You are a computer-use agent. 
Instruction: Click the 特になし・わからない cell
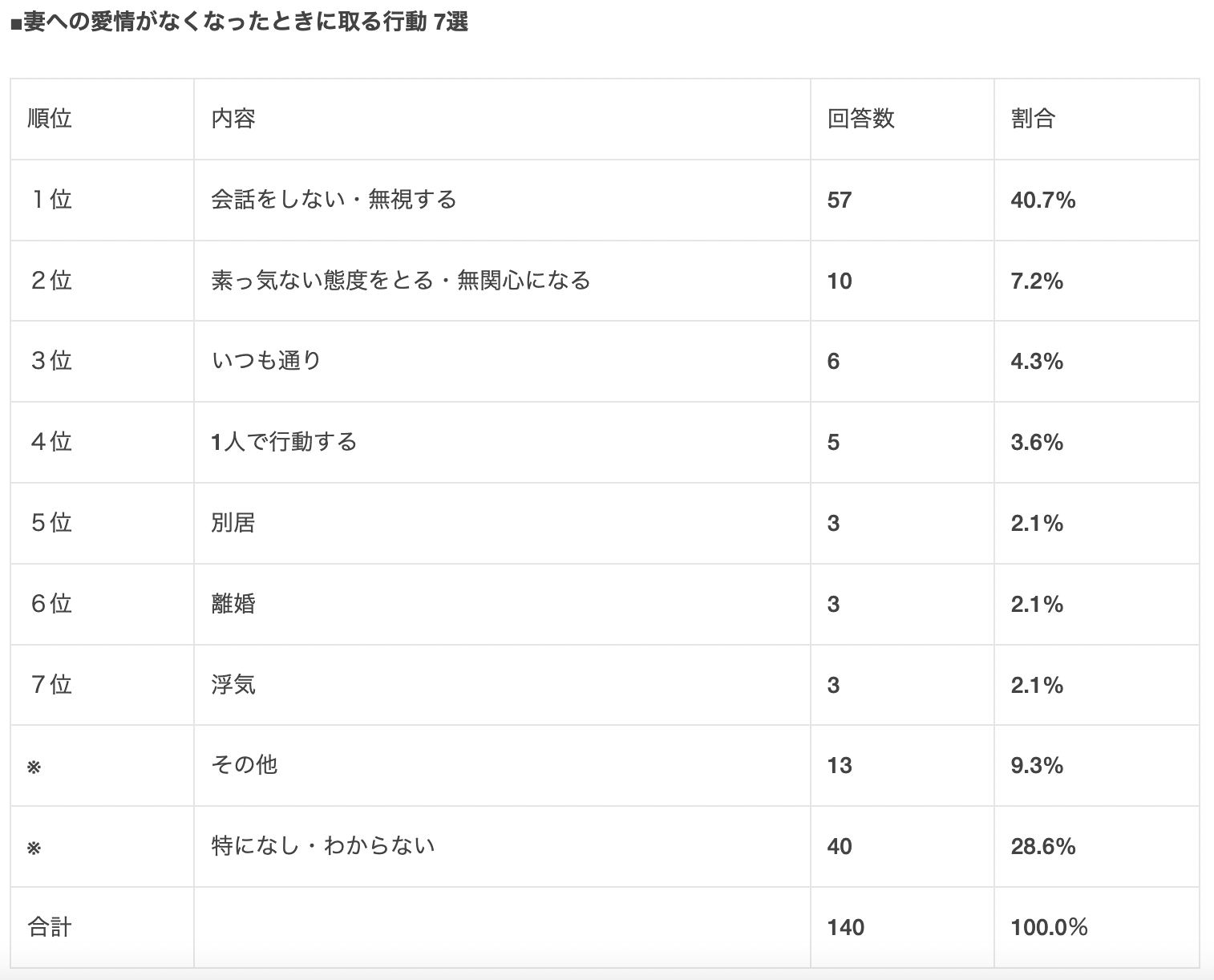coord(323,846)
